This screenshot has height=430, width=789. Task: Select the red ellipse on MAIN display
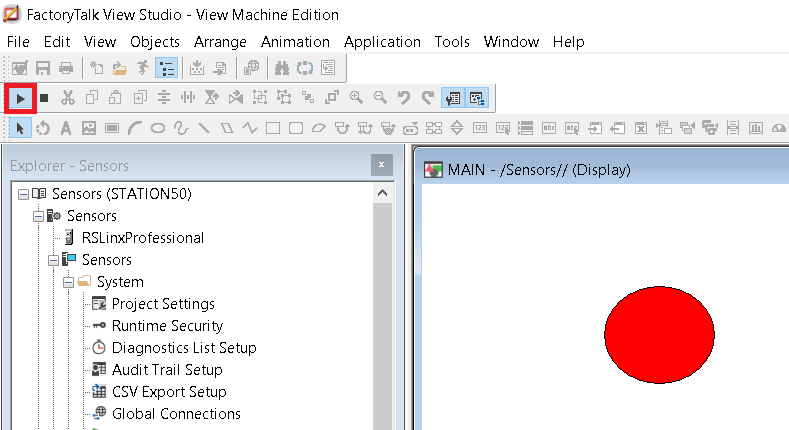tap(659, 335)
